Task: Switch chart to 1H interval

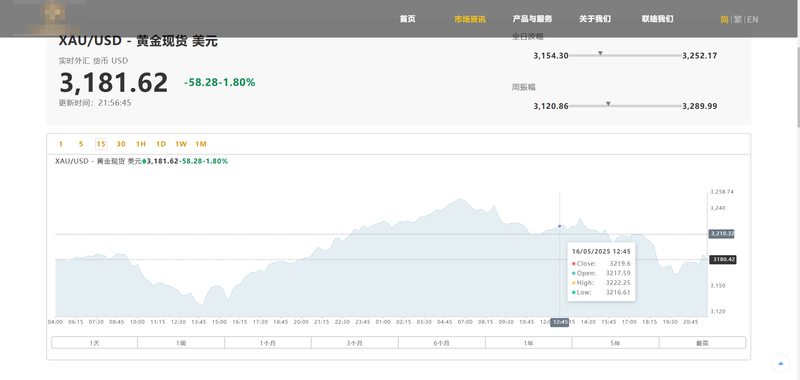Action: pyautogui.click(x=141, y=144)
